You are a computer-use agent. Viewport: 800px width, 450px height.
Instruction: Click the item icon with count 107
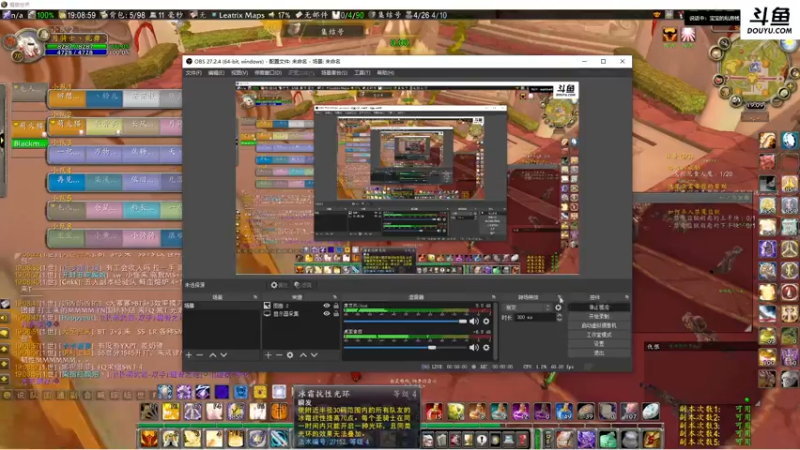629,411
